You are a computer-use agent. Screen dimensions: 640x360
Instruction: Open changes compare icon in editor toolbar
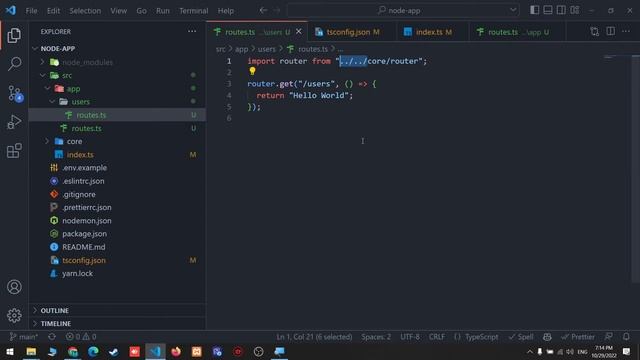coord(595,31)
